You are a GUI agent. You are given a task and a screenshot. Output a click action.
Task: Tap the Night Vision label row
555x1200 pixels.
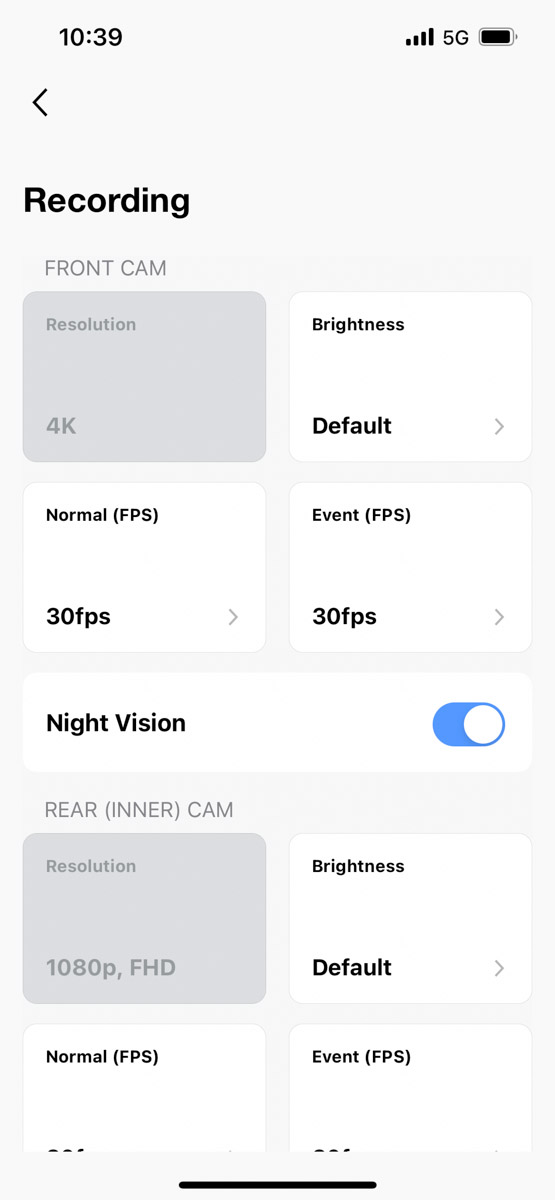(277, 722)
